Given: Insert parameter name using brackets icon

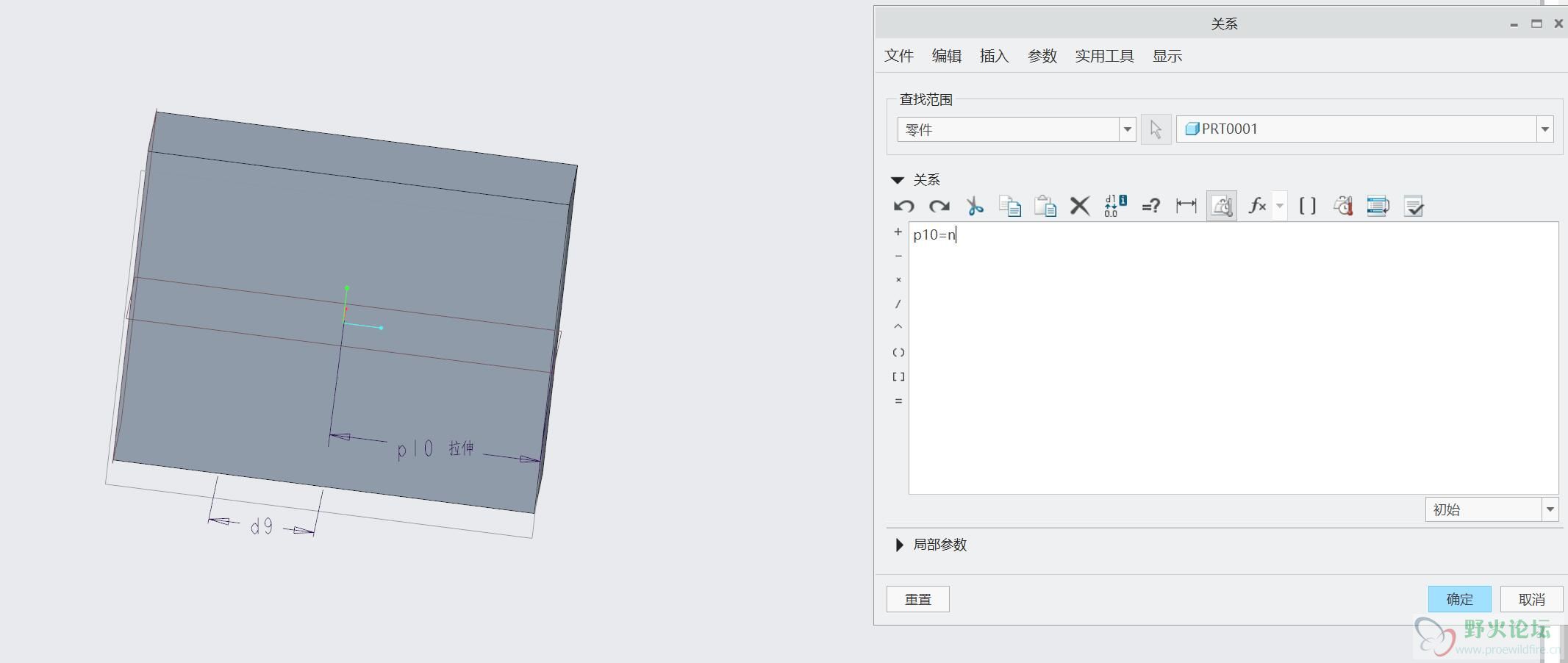Looking at the screenshot, I should (x=1308, y=207).
